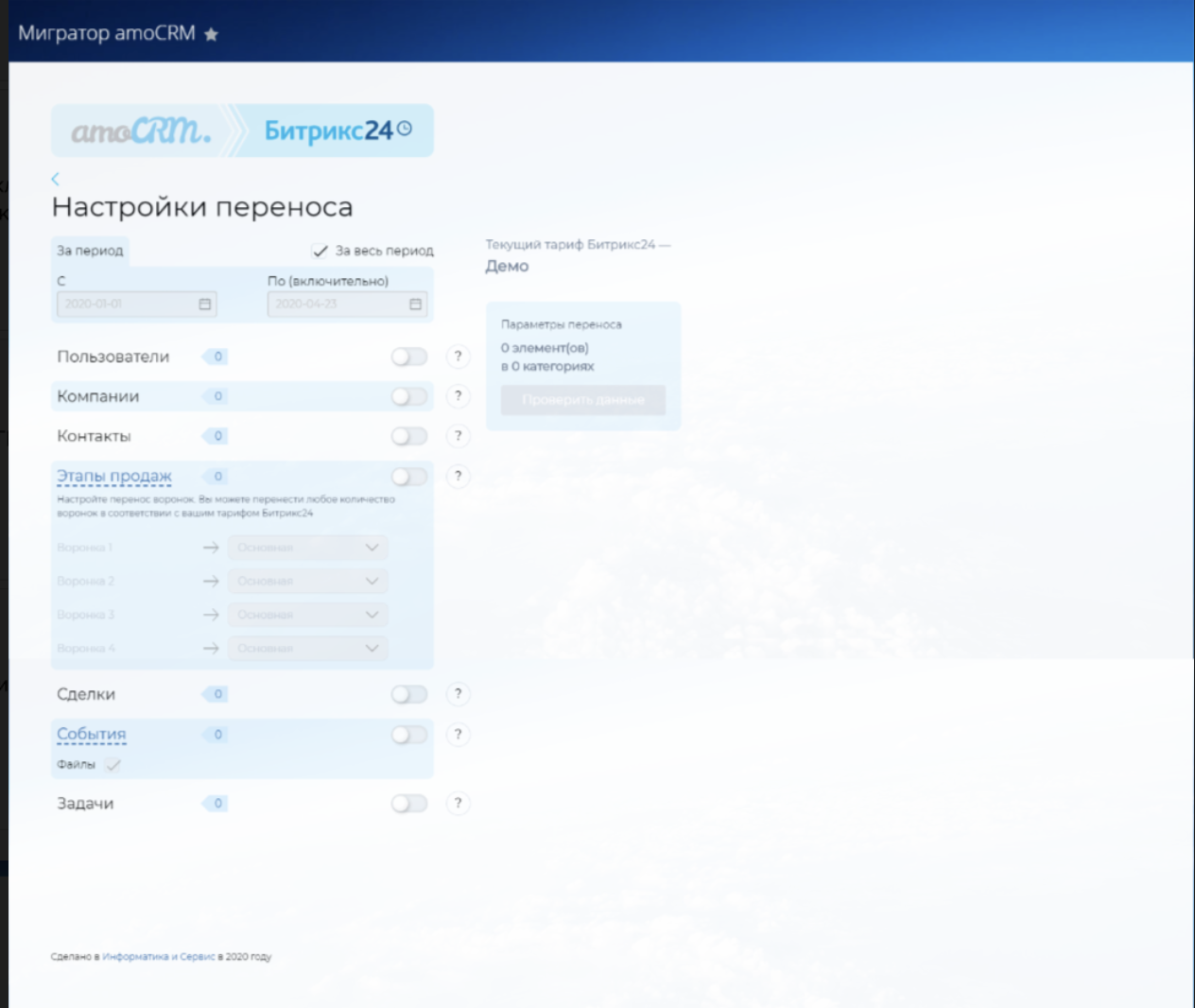Click the count badge next to Сделки
This screenshot has height=1008, width=1195.
pos(216,694)
